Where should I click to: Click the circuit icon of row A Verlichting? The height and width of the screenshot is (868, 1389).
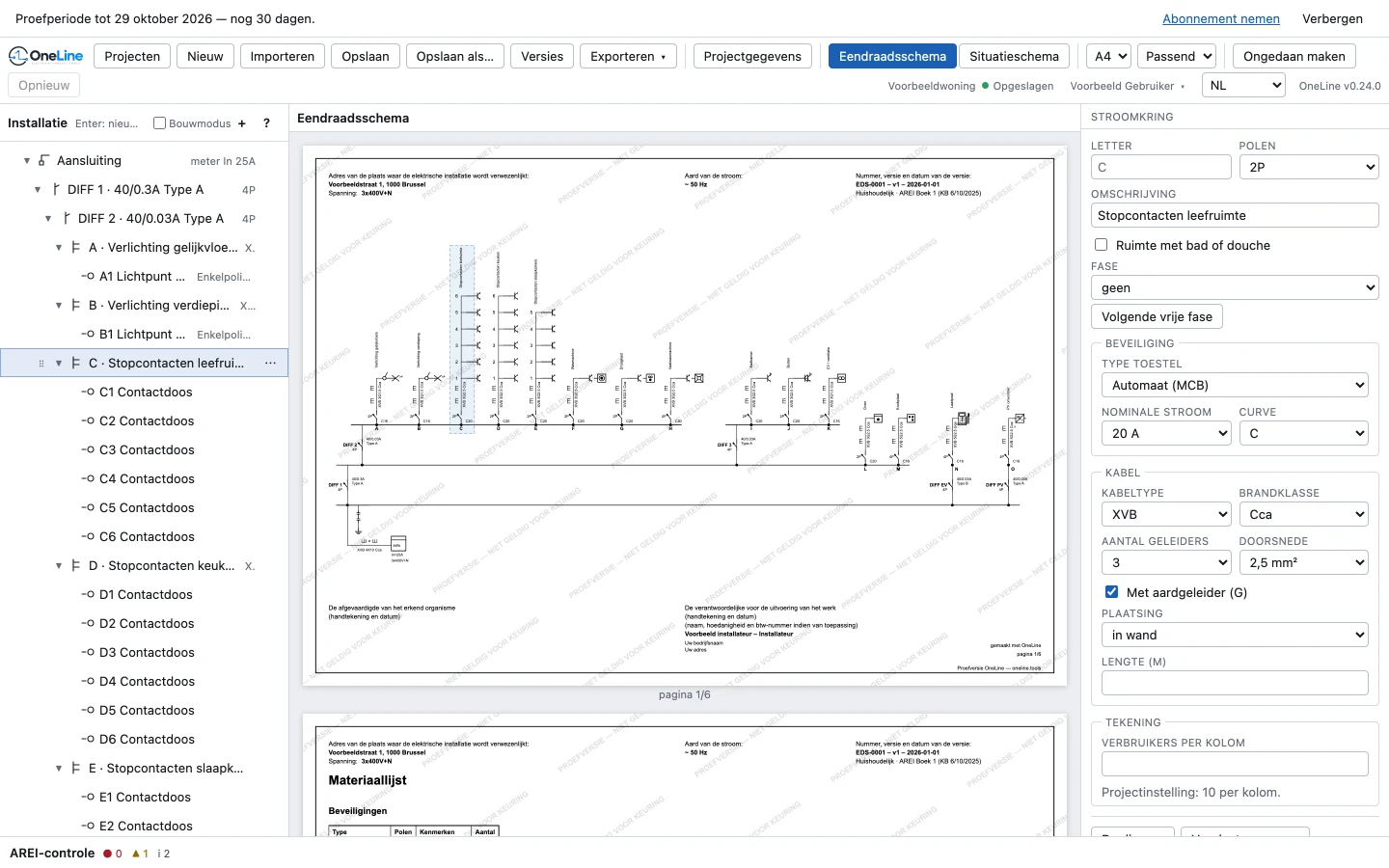point(76,248)
